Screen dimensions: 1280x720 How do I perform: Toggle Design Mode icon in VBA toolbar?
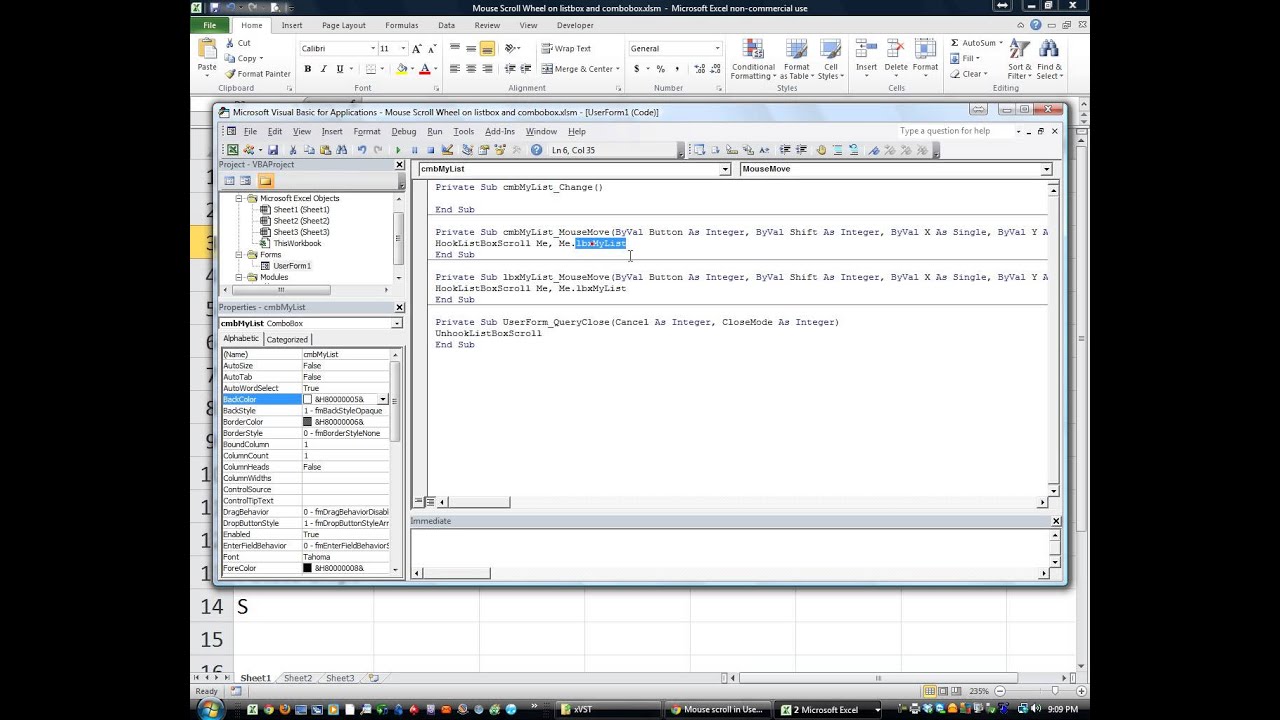pyautogui.click(x=447, y=150)
